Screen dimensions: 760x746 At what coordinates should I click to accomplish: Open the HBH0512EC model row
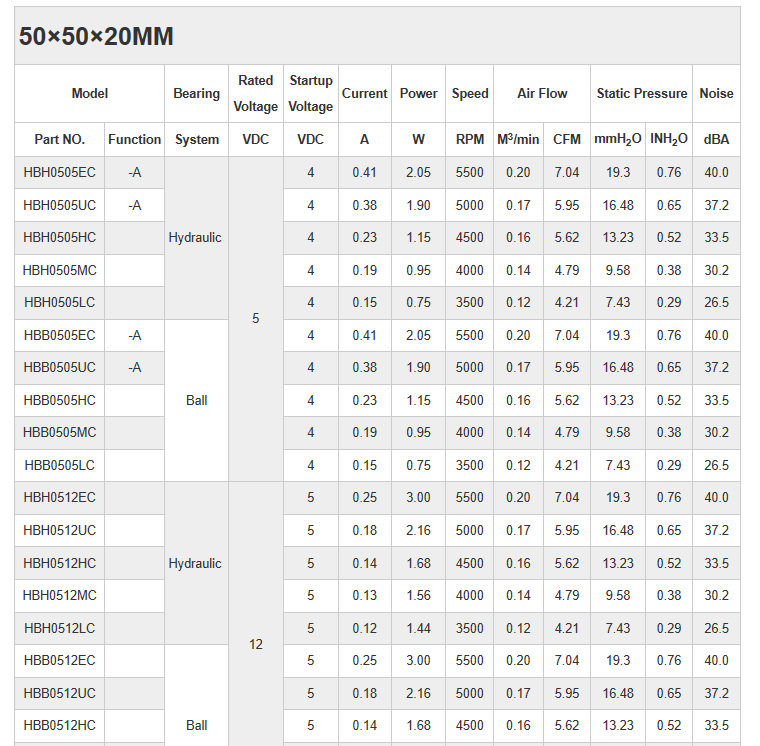(60, 498)
